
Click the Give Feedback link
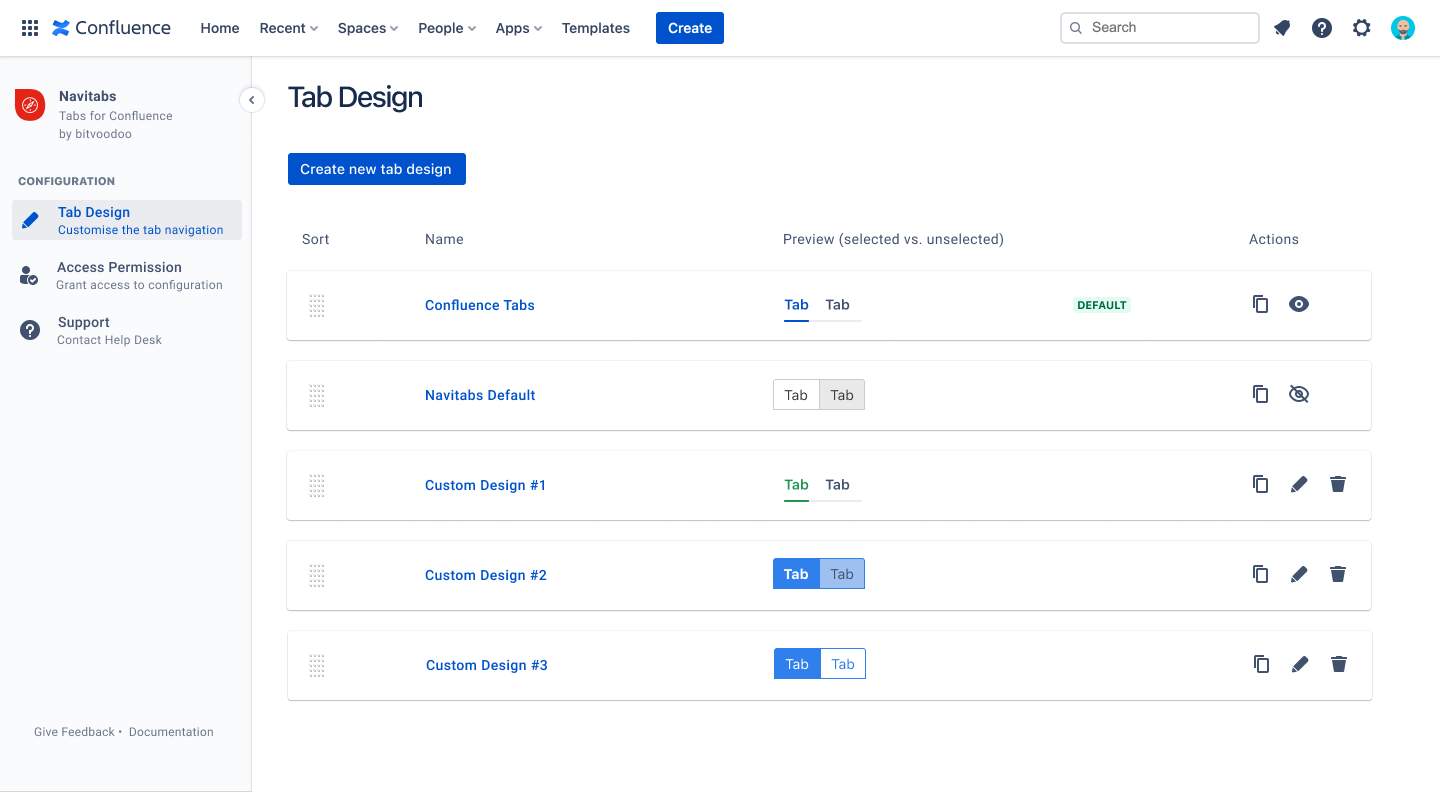(x=74, y=732)
